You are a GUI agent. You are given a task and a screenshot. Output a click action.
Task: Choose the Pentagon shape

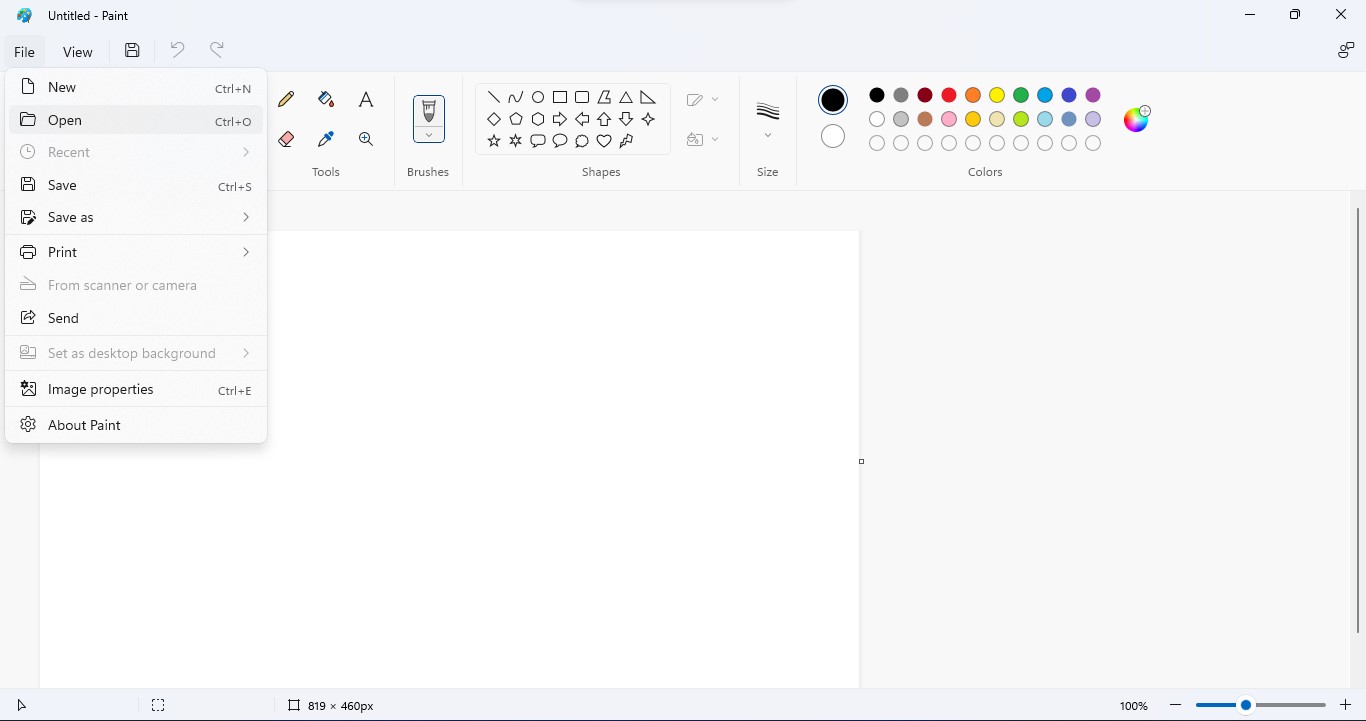[x=516, y=119]
